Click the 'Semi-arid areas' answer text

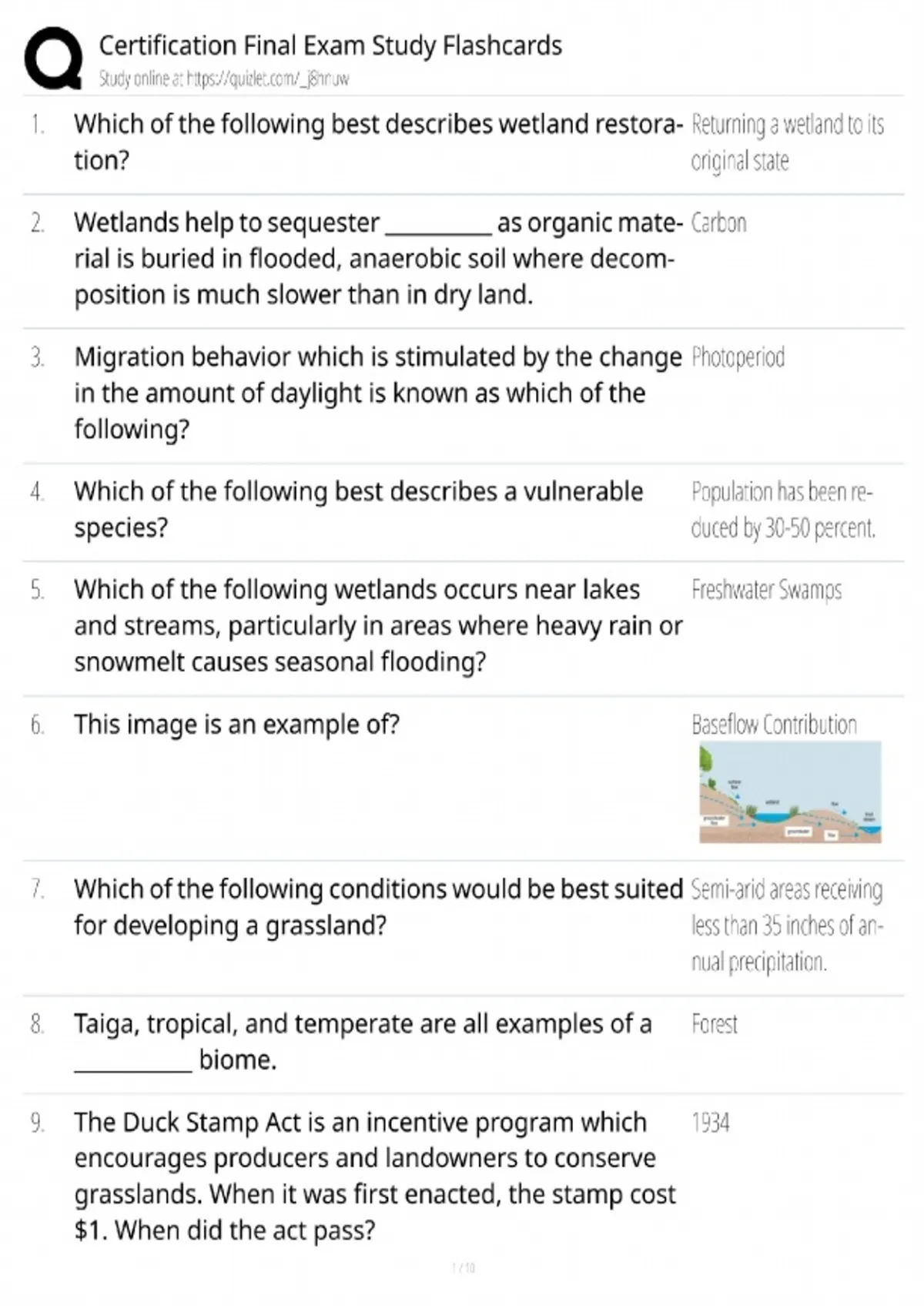pos(787,925)
